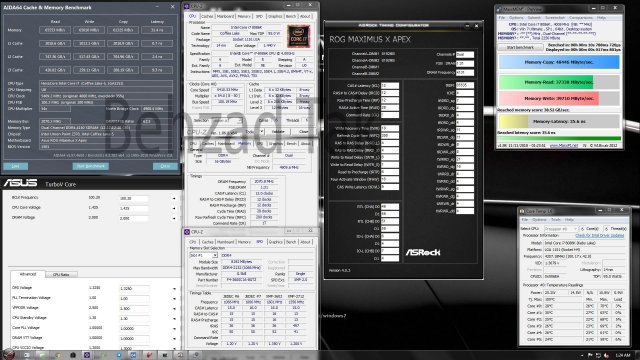The width and height of the screenshot is (640, 360).
Task: Open the About tab in the CPU-Z SPD window
Action: pos(305,242)
